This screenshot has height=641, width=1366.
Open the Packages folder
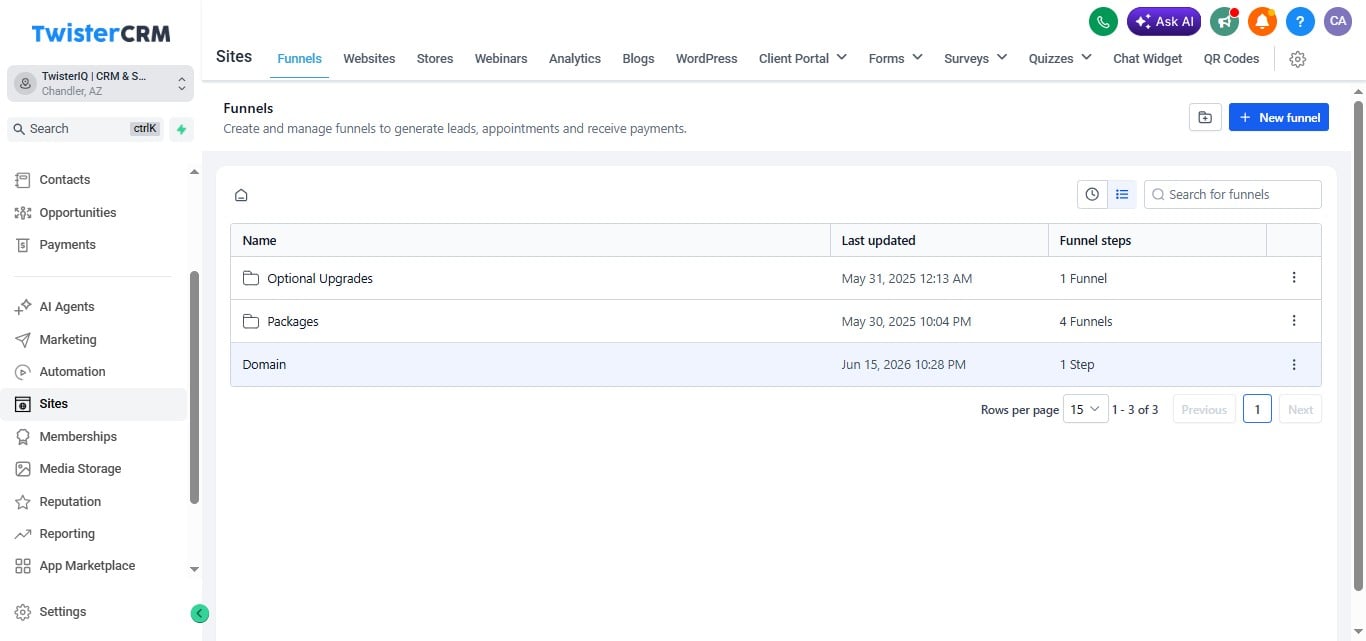[x=293, y=322]
